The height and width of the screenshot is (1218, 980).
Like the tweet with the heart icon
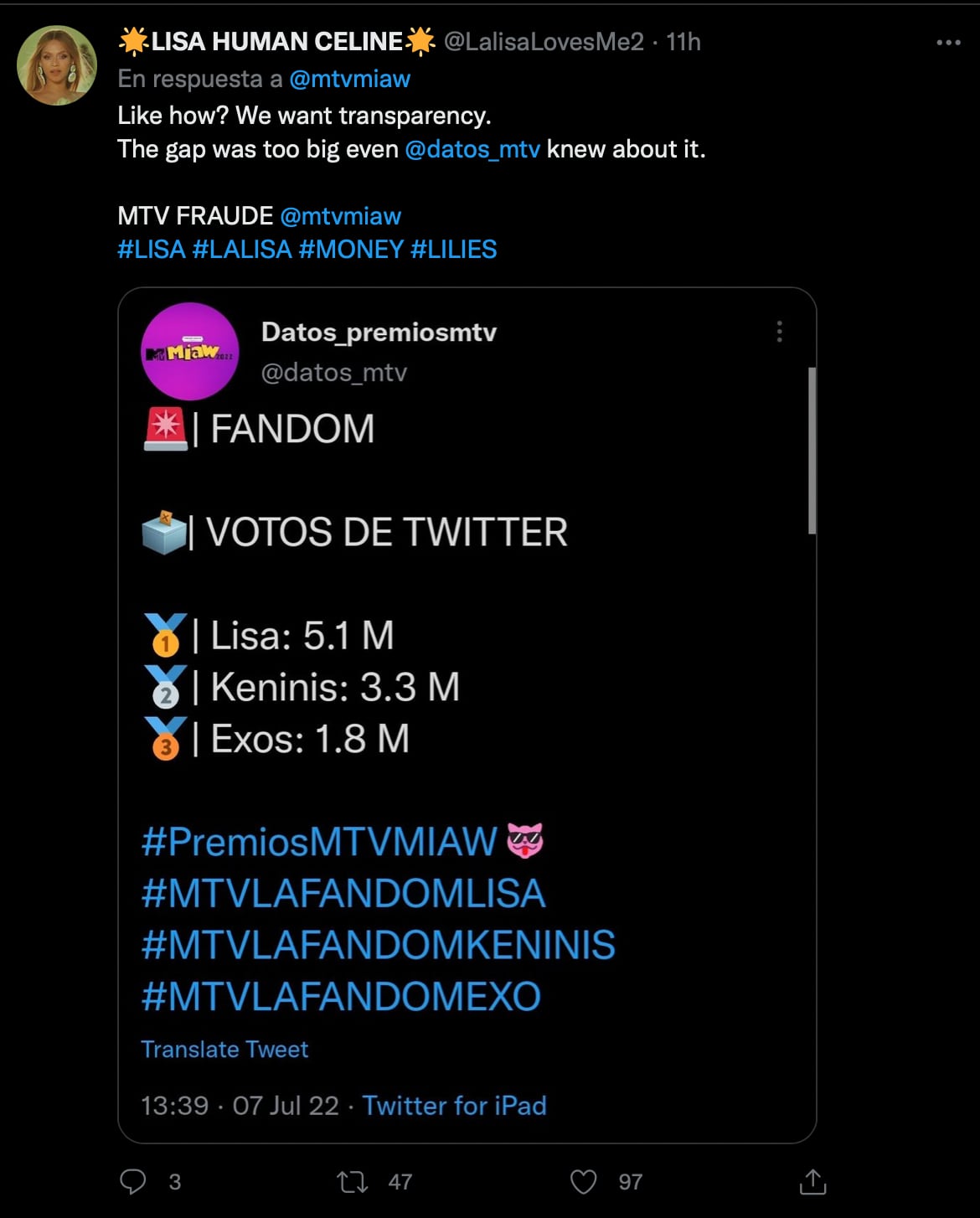(x=584, y=1181)
